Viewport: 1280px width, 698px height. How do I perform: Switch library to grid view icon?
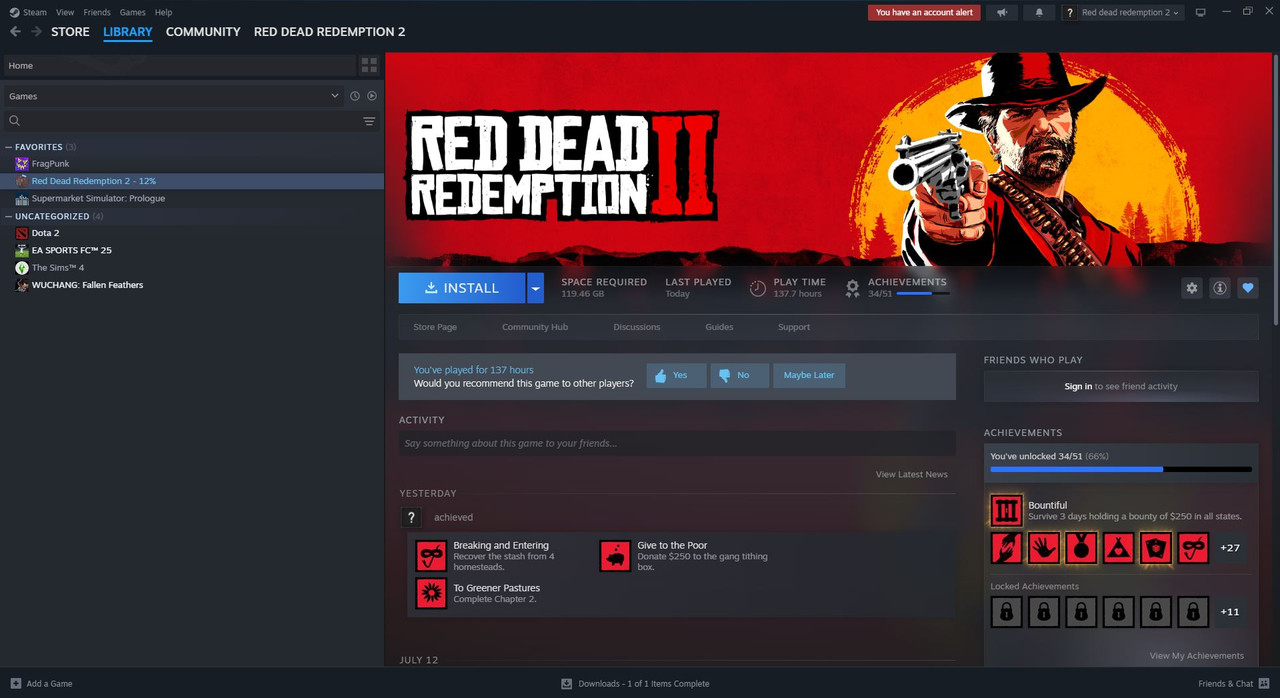click(x=369, y=65)
